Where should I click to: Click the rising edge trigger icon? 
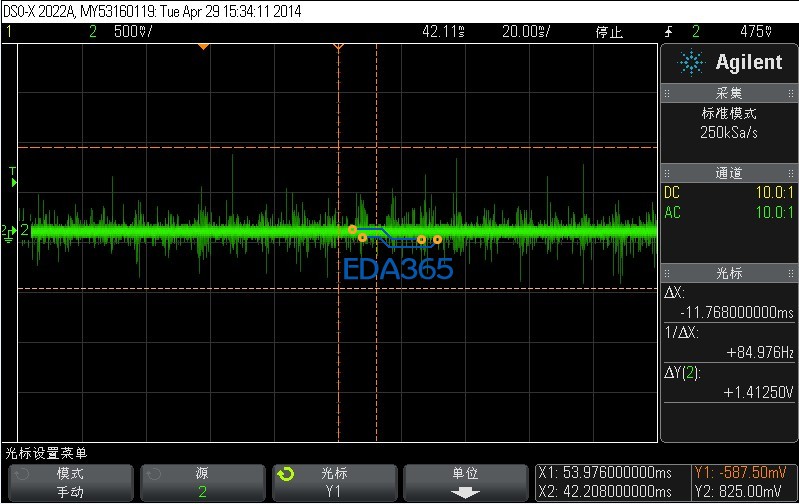coord(669,32)
